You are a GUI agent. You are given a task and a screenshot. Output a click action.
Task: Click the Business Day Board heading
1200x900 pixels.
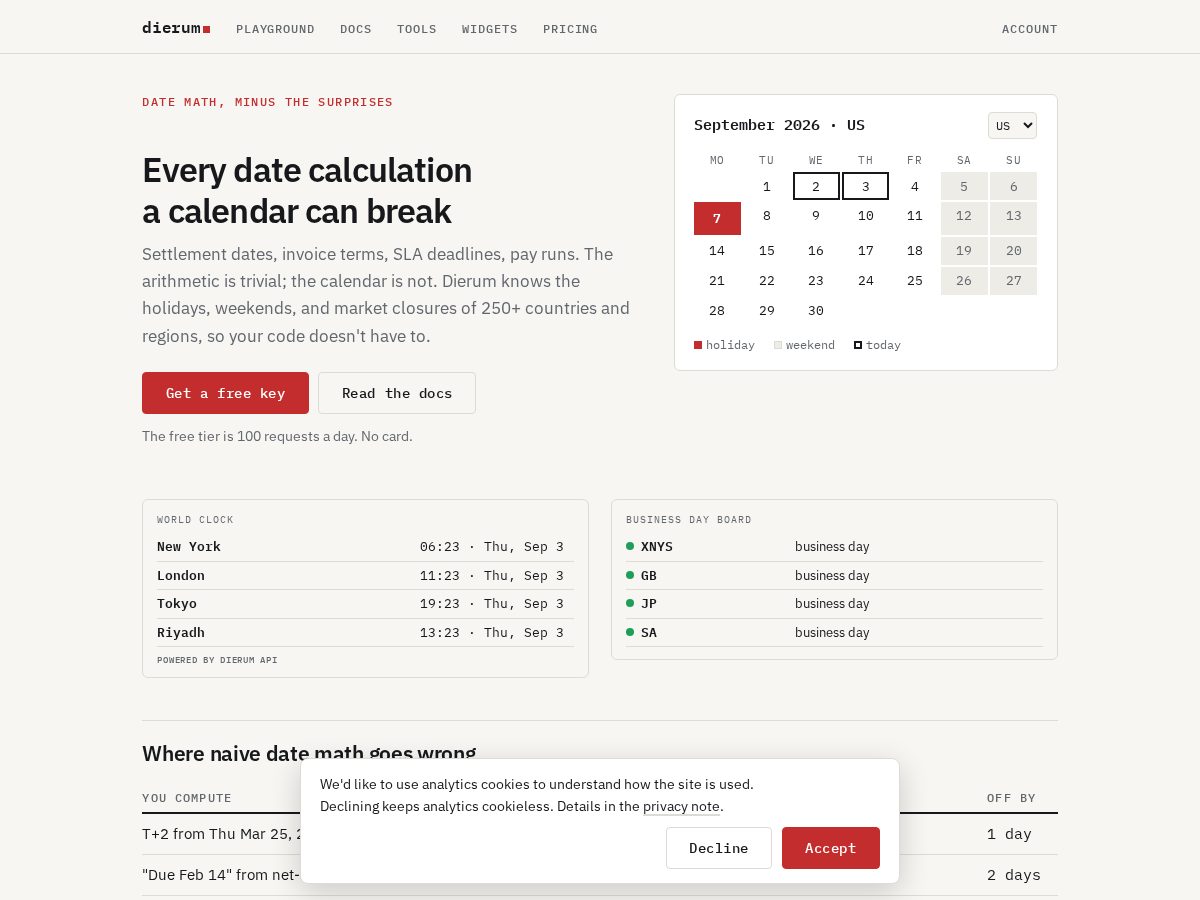click(x=689, y=520)
